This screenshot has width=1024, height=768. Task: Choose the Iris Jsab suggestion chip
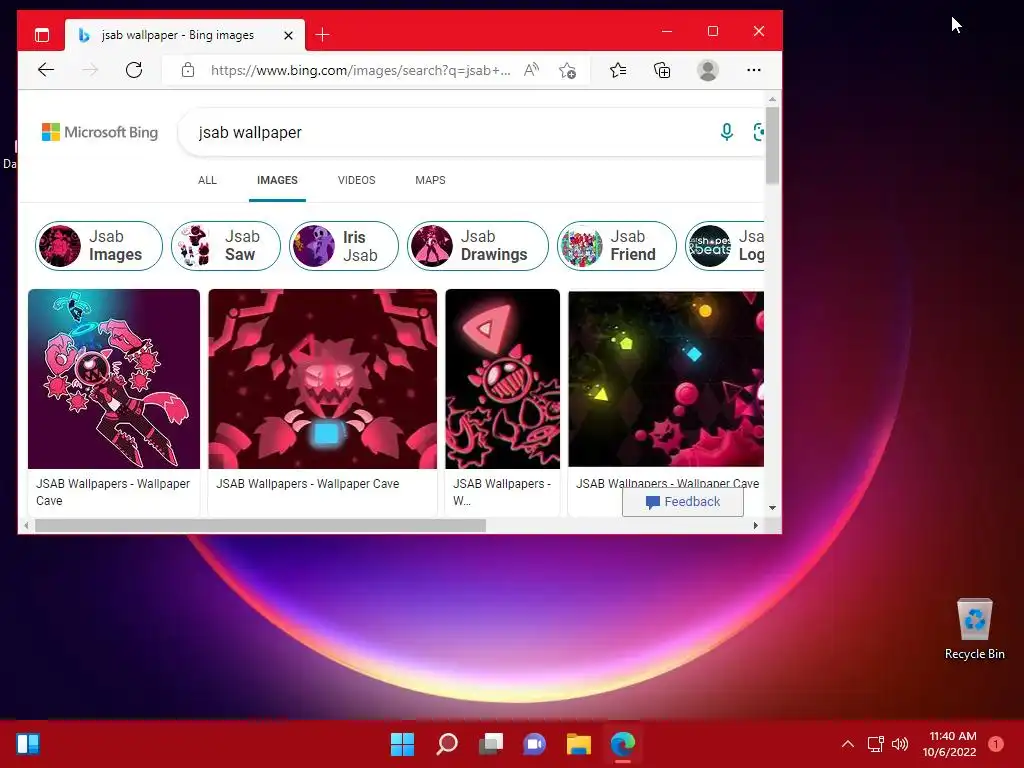pos(344,246)
